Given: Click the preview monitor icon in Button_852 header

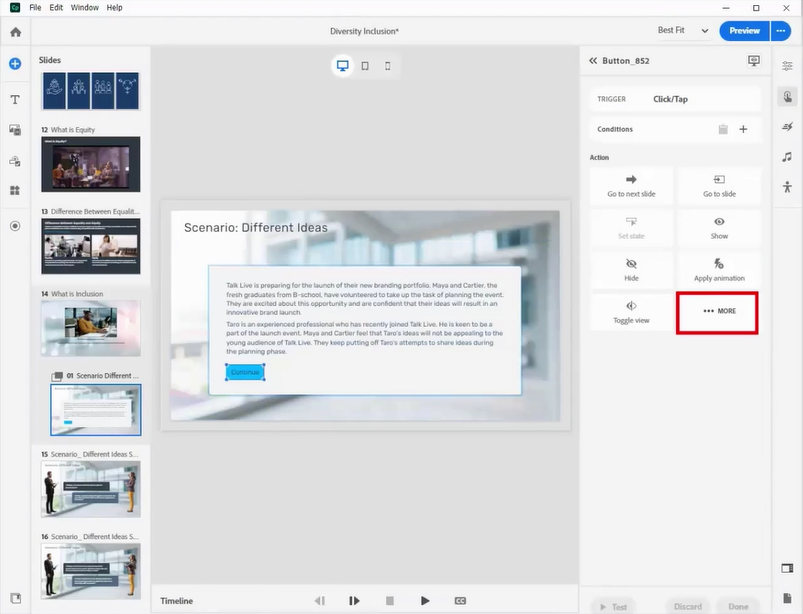Looking at the screenshot, I should (754, 60).
